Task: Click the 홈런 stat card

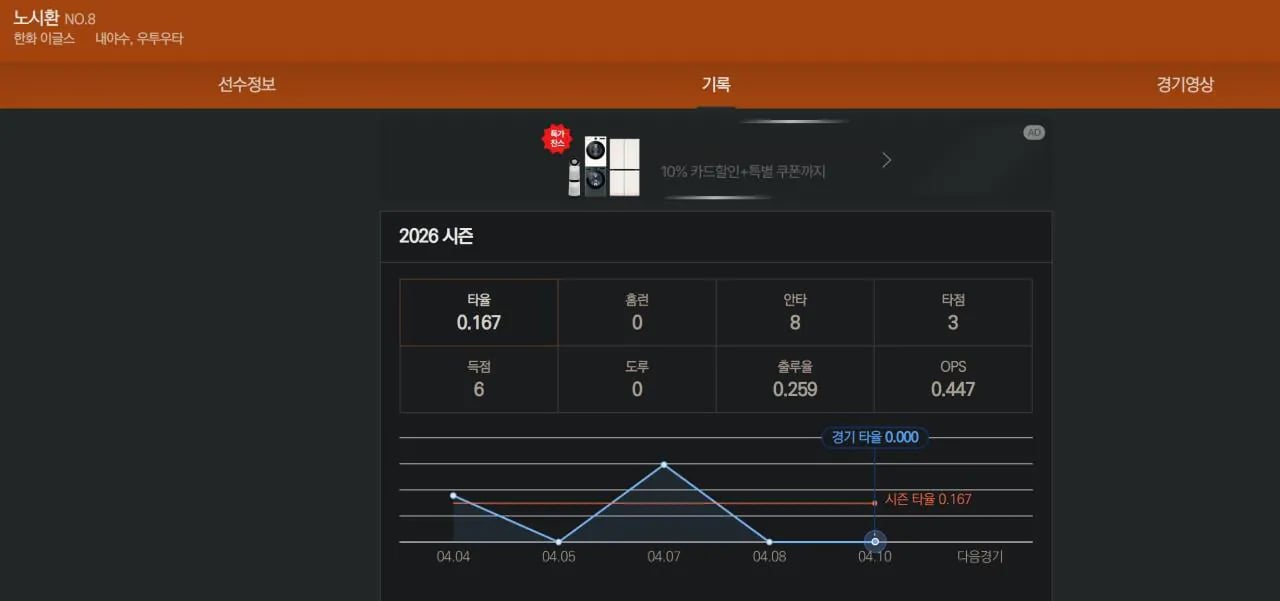Action: tap(636, 310)
